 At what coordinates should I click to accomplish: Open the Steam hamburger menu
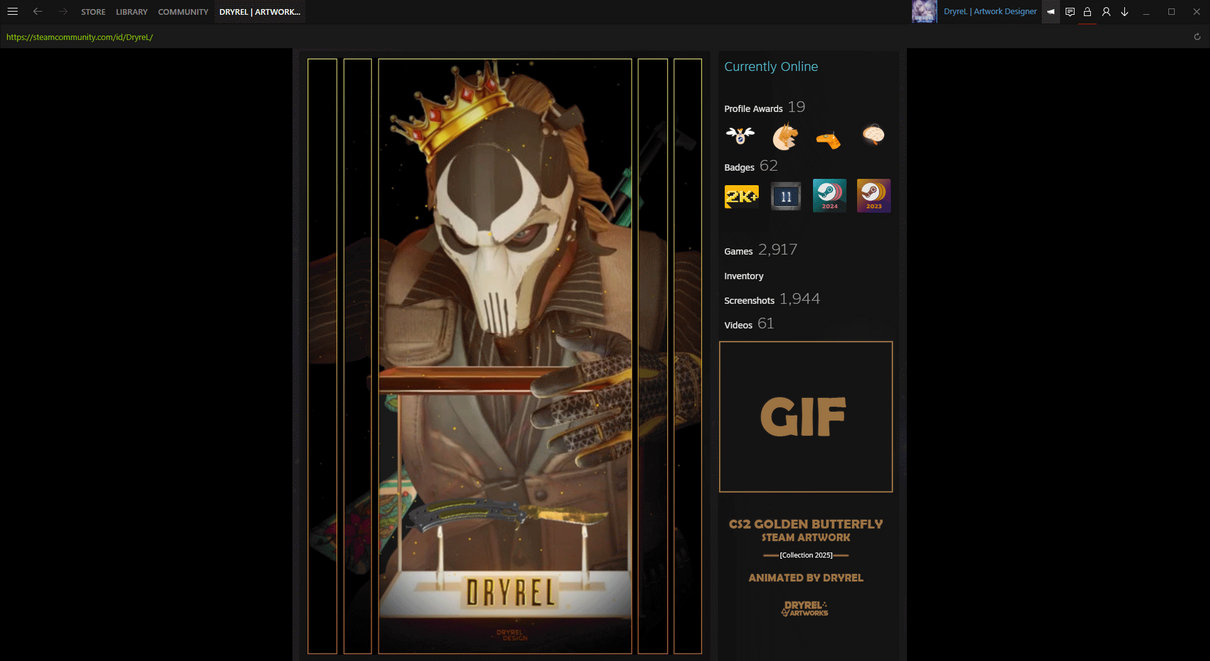tap(13, 12)
